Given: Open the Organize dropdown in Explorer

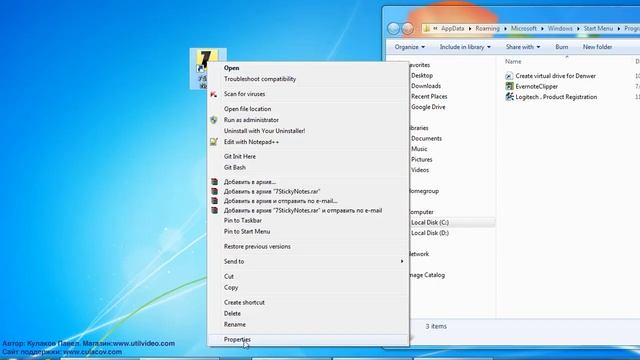Looking at the screenshot, I should (409, 47).
